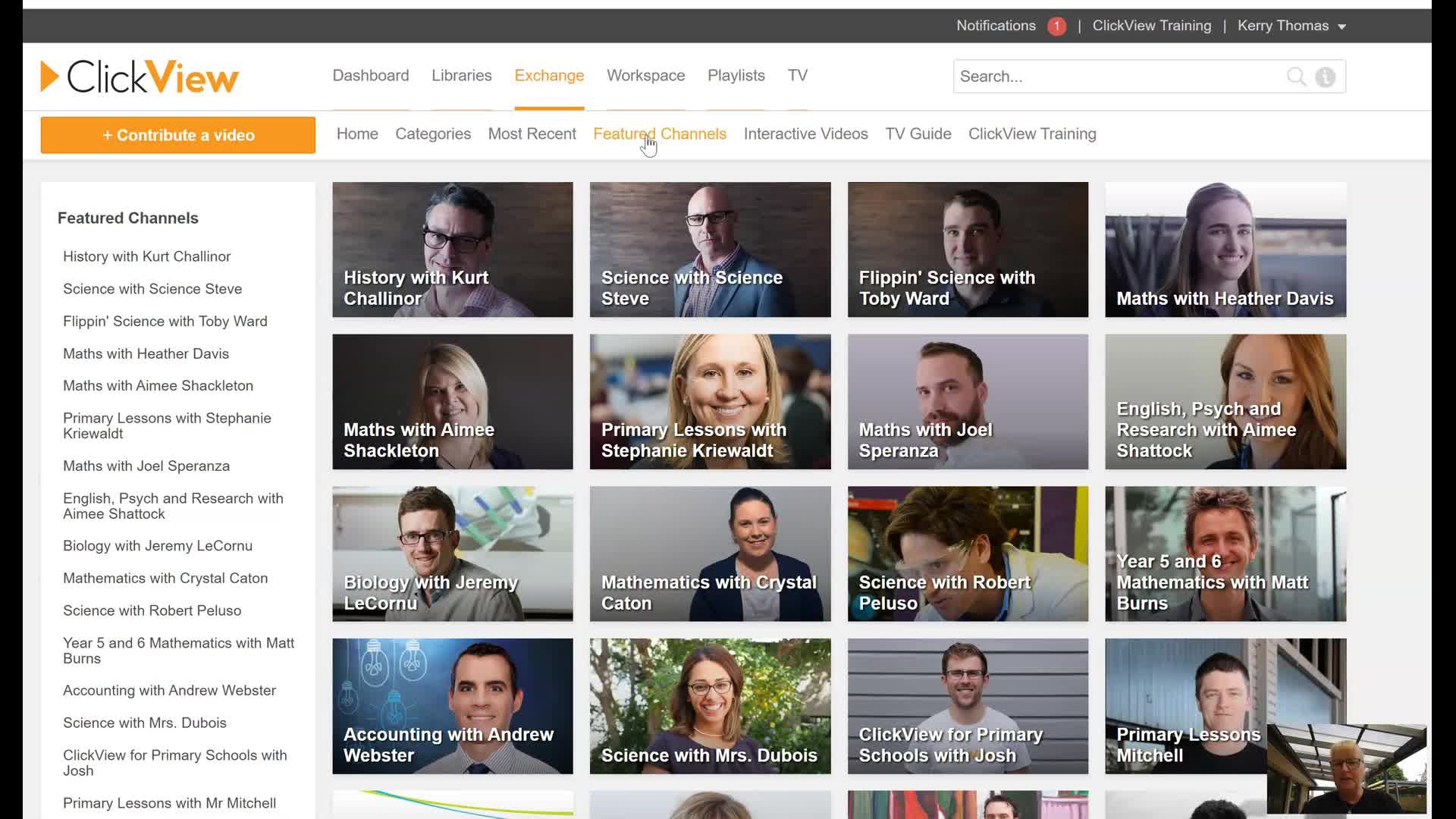Open Interactive Videos
This screenshot has width=1456, height=819.
click(805, 133)
